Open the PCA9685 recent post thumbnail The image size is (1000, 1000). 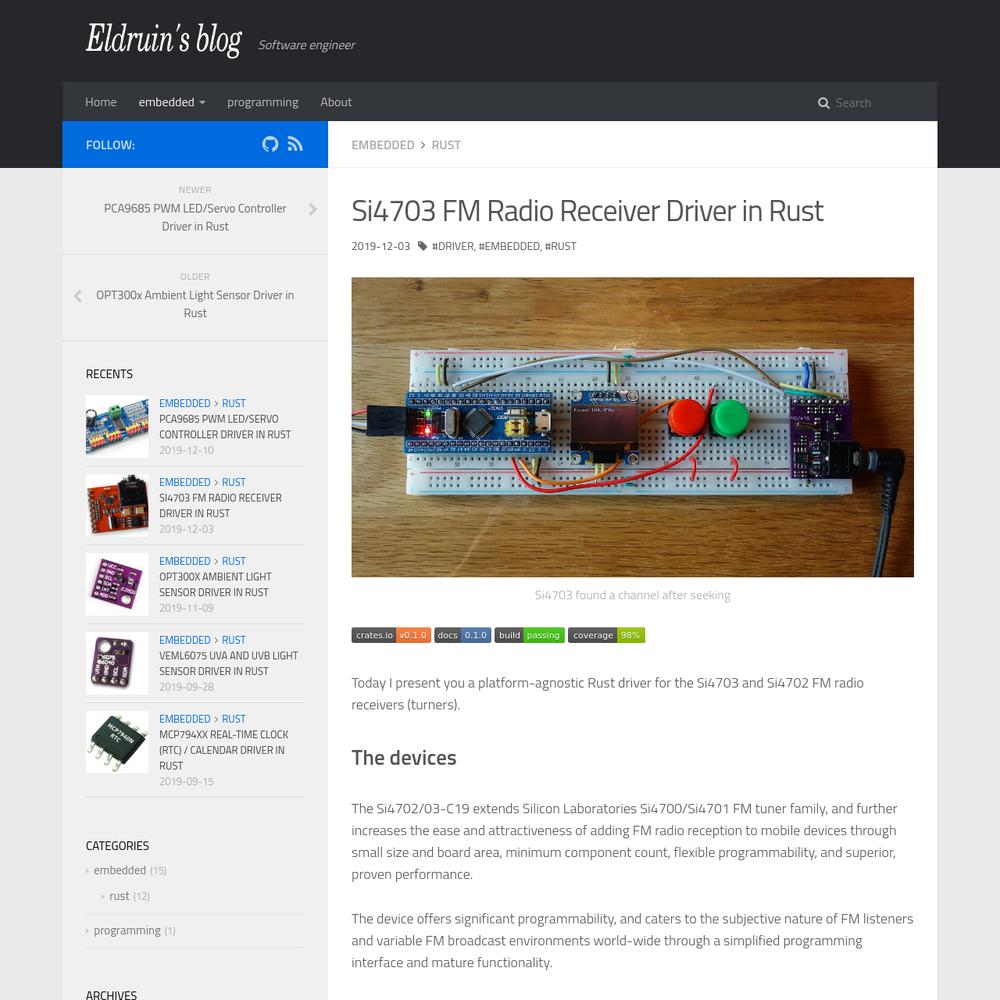click(x=117, y=426)
